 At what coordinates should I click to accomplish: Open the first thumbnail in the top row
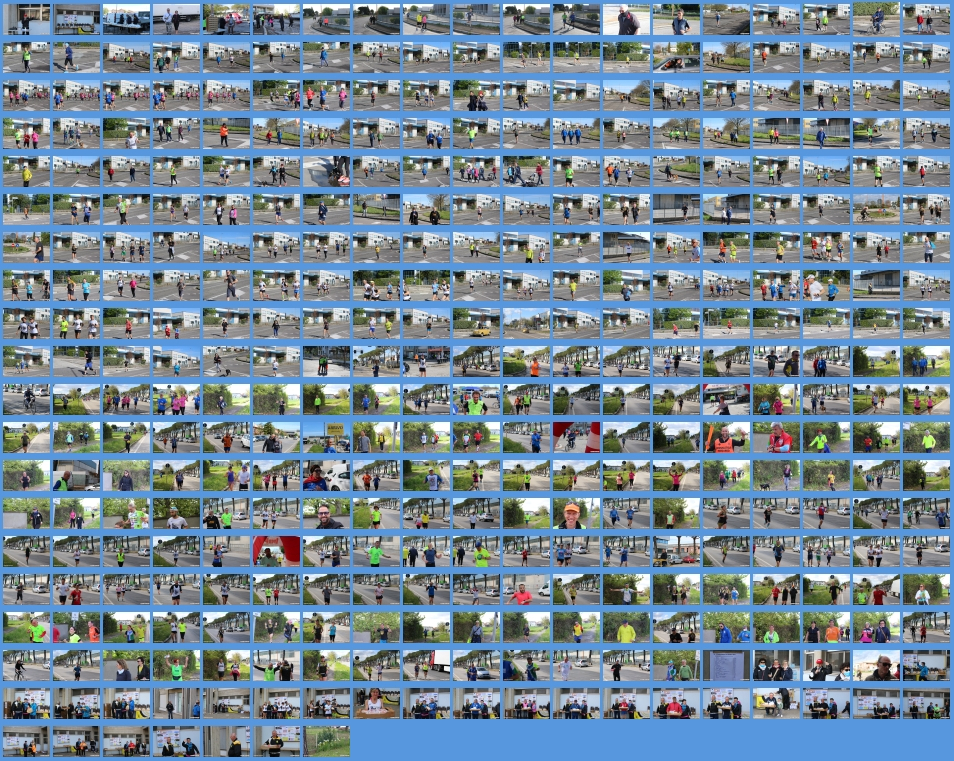(26, 19)
